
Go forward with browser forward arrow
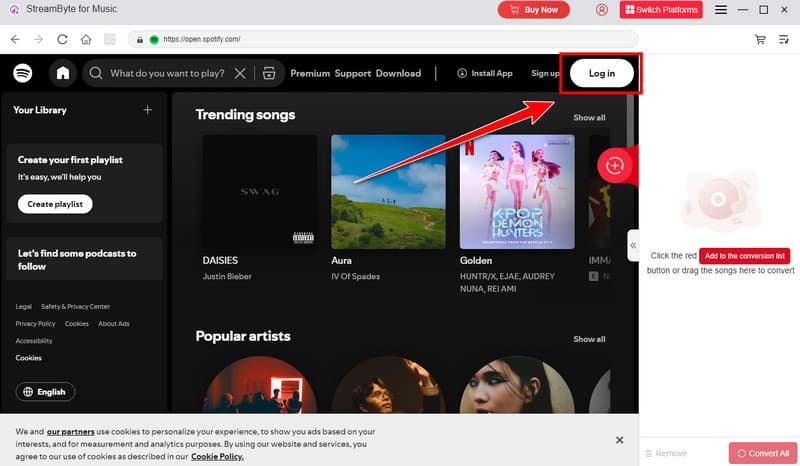38,39
